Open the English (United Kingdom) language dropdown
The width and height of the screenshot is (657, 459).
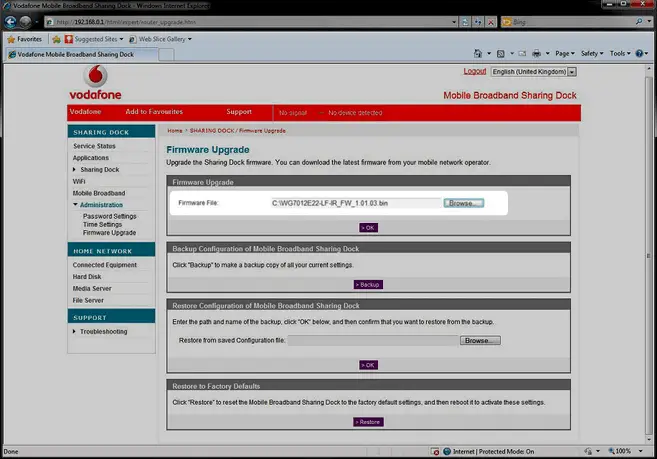pos(533,72)
